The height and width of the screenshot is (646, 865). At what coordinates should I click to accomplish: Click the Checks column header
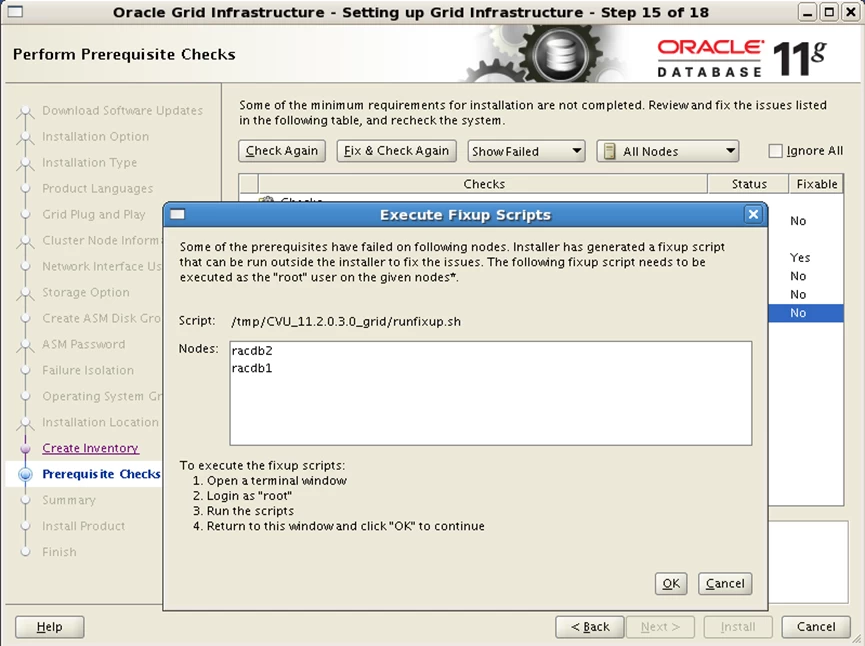tap(483, 184)
